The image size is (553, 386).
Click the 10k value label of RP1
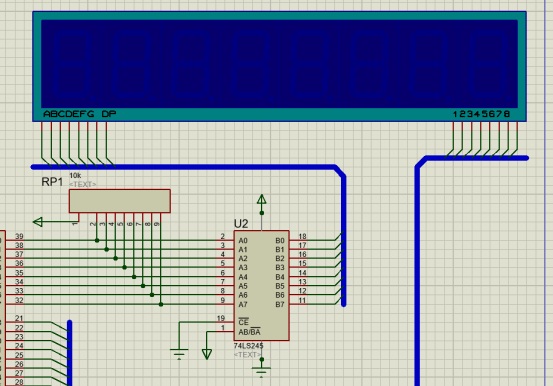pyautogui.click(x=75, y=175)
